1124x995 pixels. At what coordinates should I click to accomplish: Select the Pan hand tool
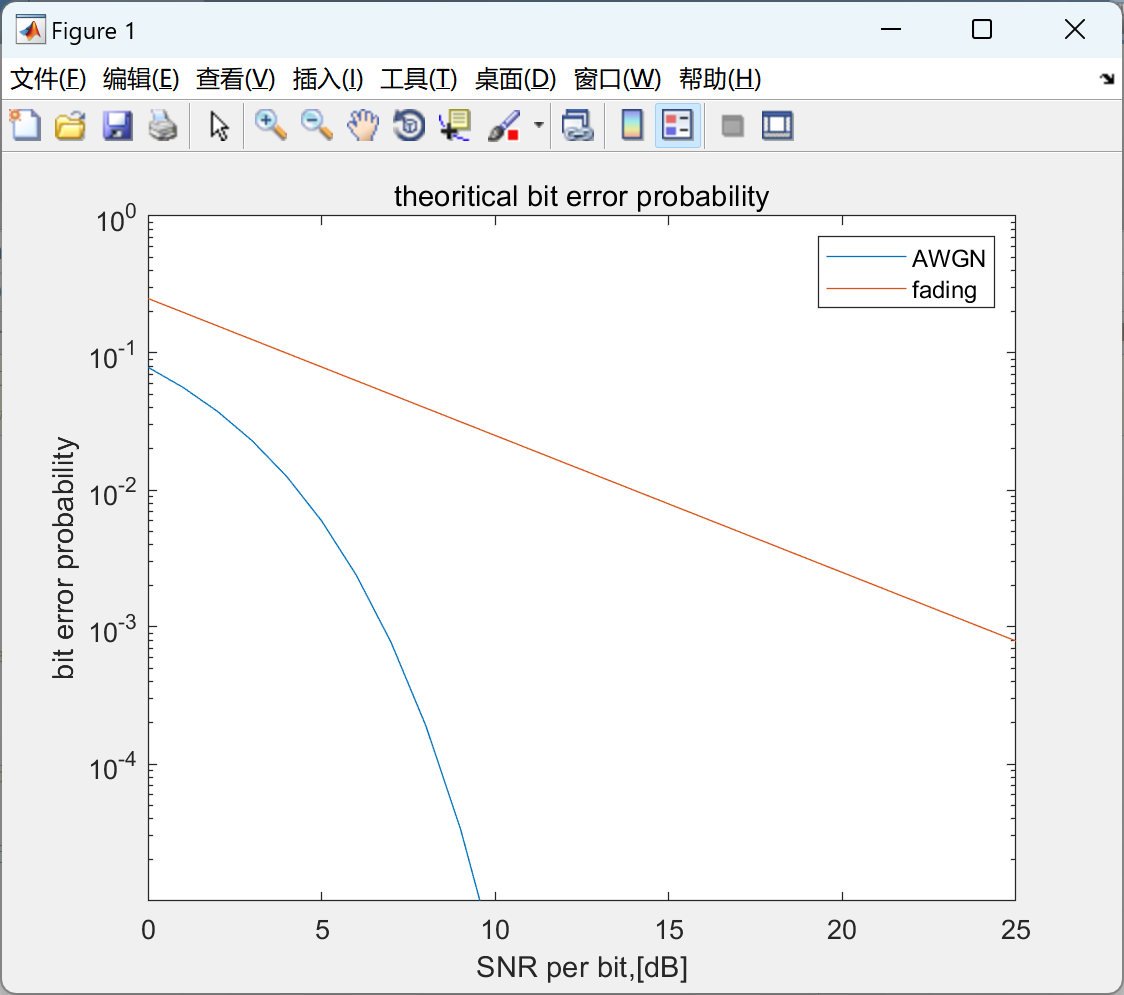(363, 125)
